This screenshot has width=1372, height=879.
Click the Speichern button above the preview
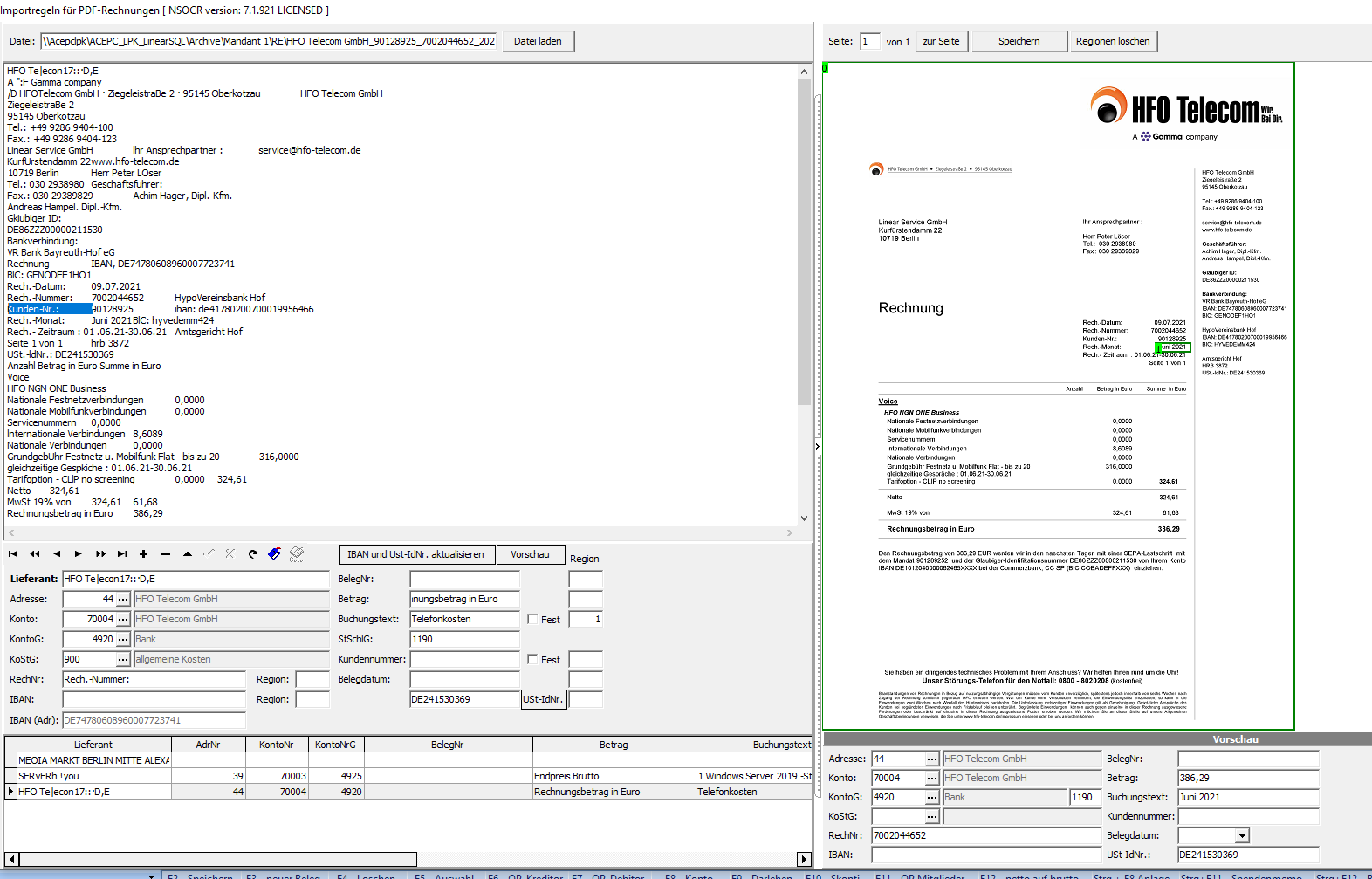point(1019,41)
